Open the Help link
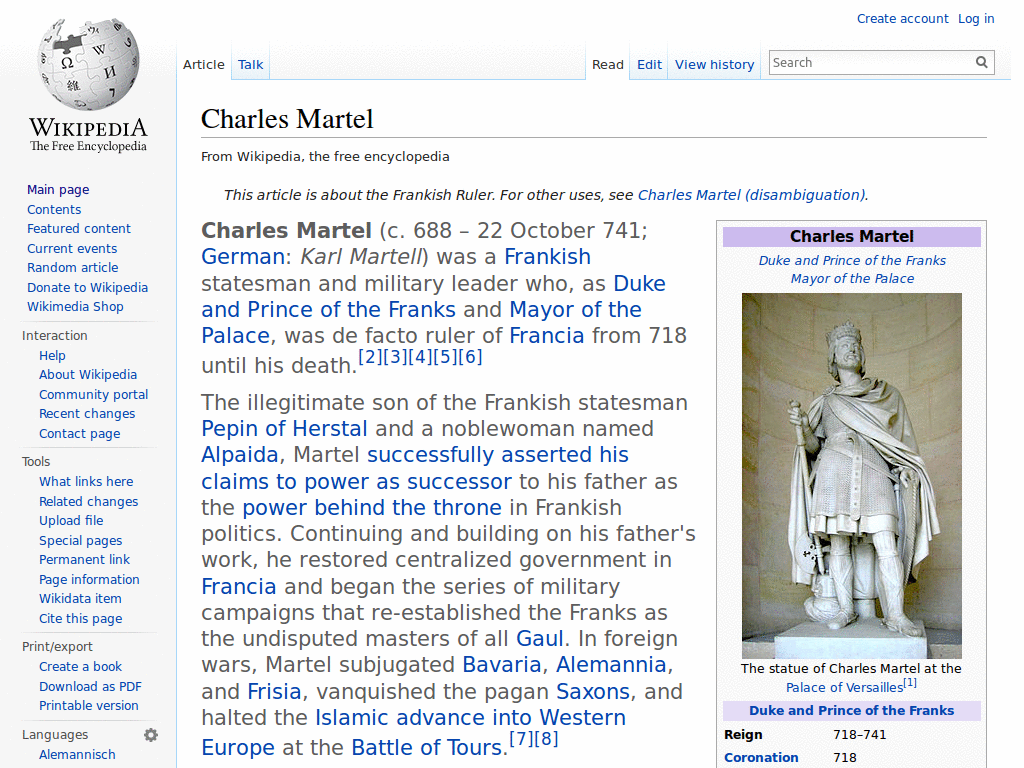The width and height of the screenshot is (1024, 768). click(x=52, y=356)
